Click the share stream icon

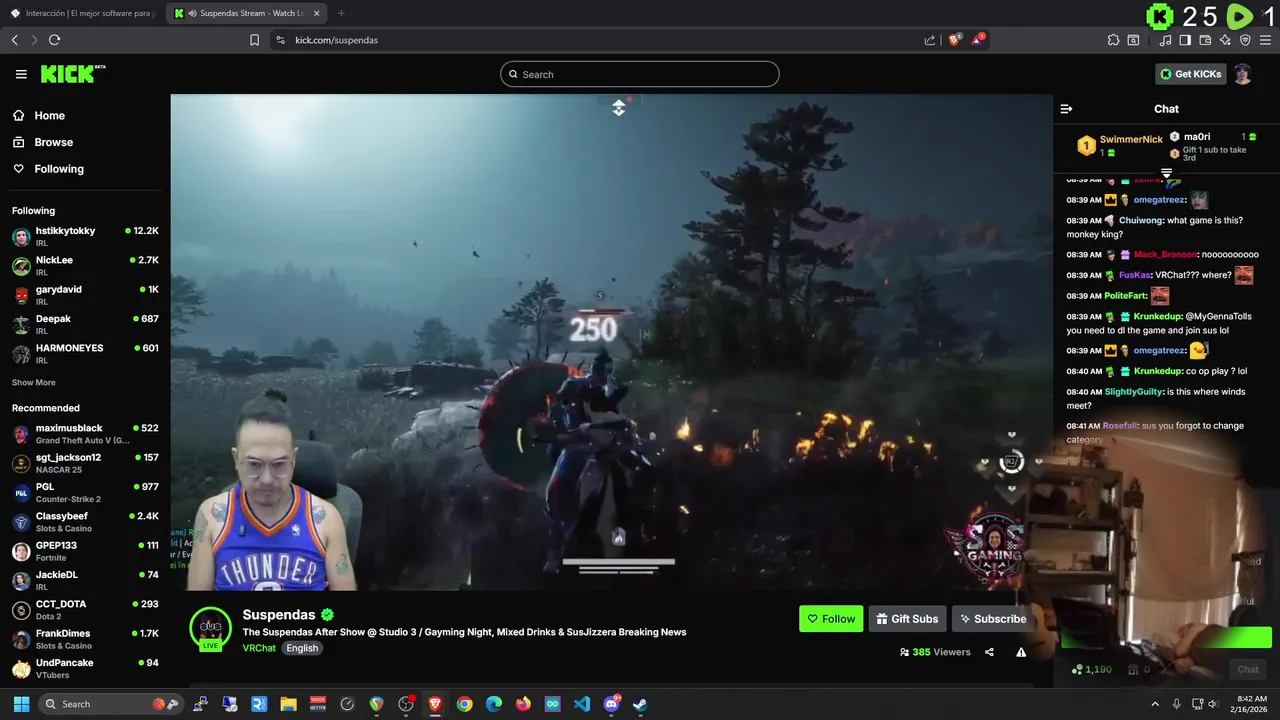pos(989,652)
